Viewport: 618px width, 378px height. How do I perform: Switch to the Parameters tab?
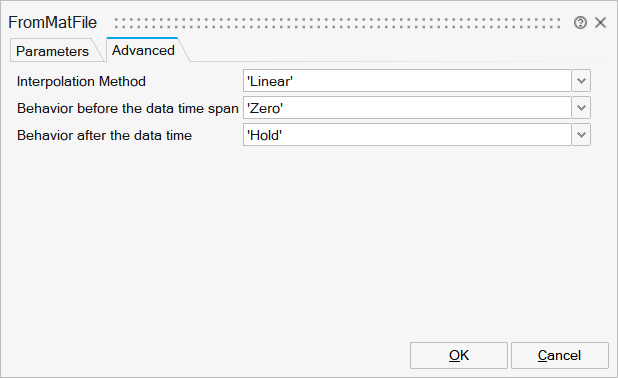(x=52, y=51)
